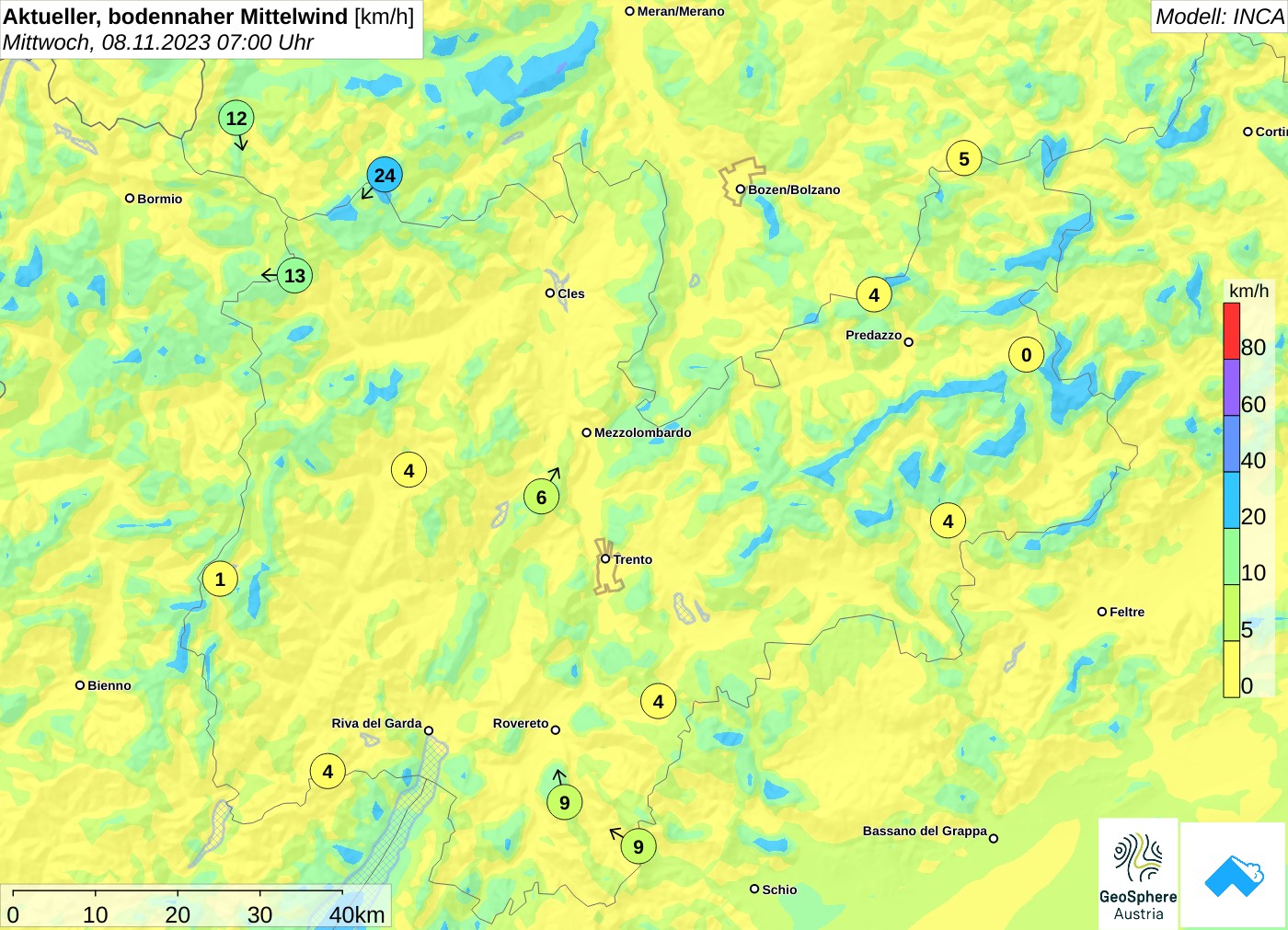Image resolution: width=1288 pixels, height=930 pixels.
Task: Click the 'Predazzo' map label
Action: (x=874, y=335)
